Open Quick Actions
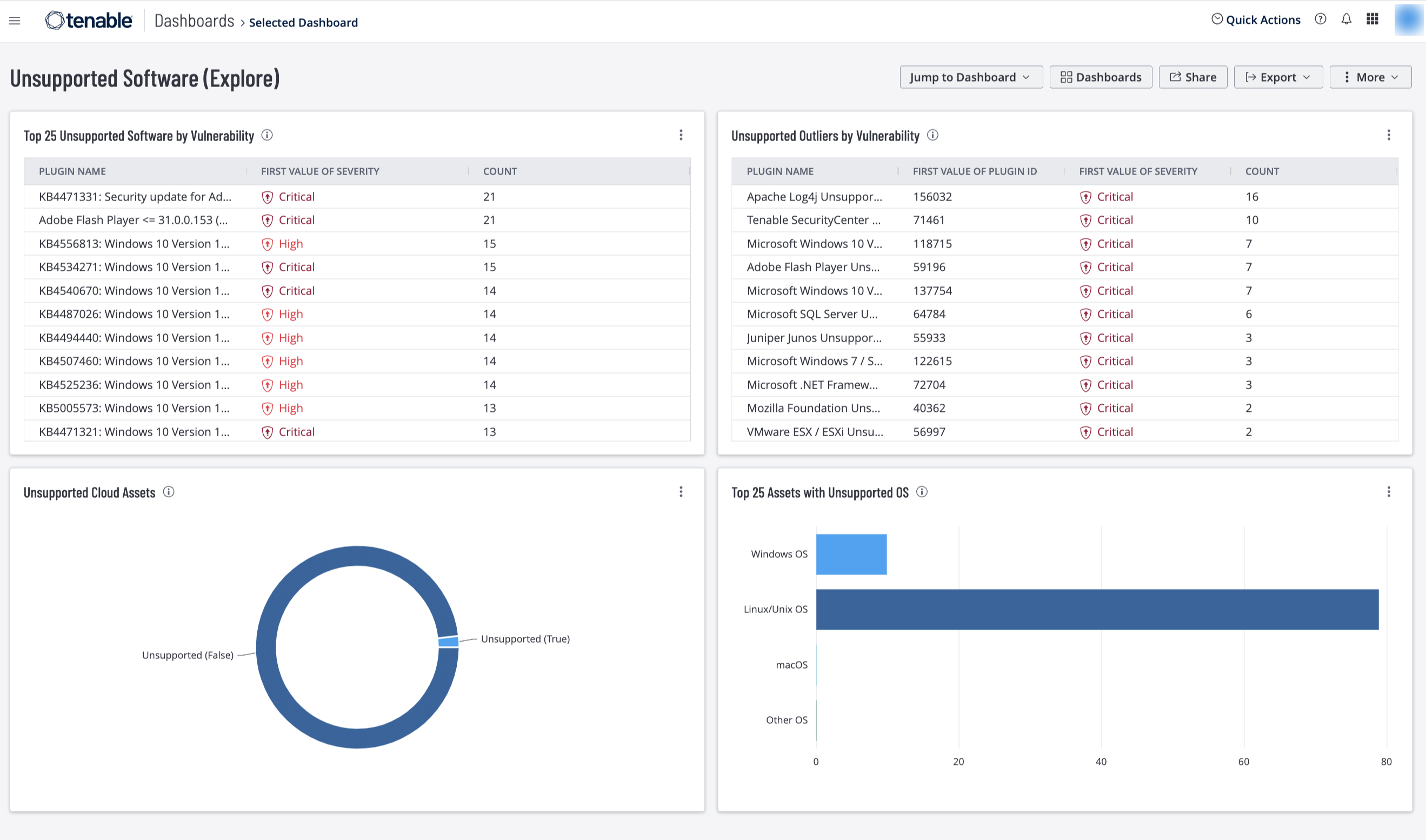Viewport: 1426px width, 840px height. tap(1256, 20)
